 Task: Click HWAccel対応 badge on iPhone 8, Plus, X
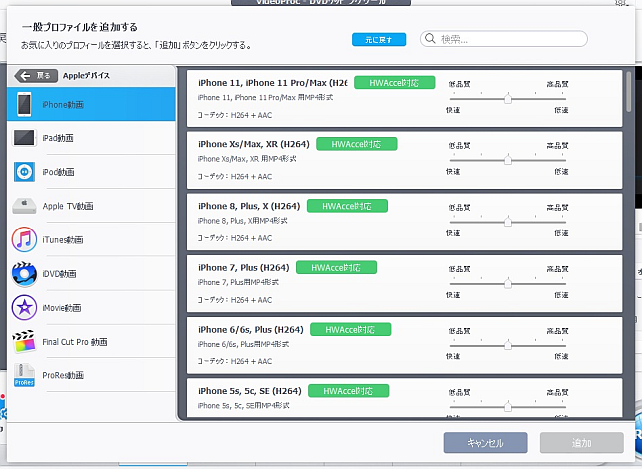tap(347, 206)
